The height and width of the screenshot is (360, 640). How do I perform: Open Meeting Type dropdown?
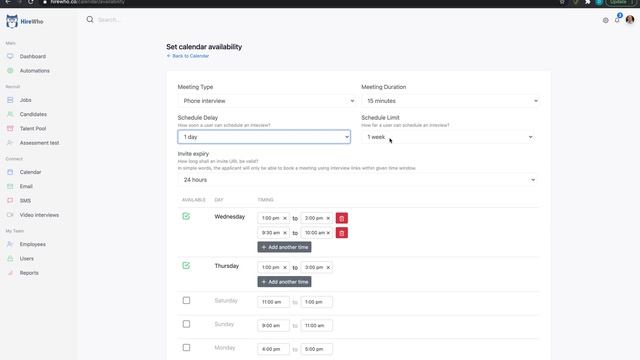pos(267,101)
